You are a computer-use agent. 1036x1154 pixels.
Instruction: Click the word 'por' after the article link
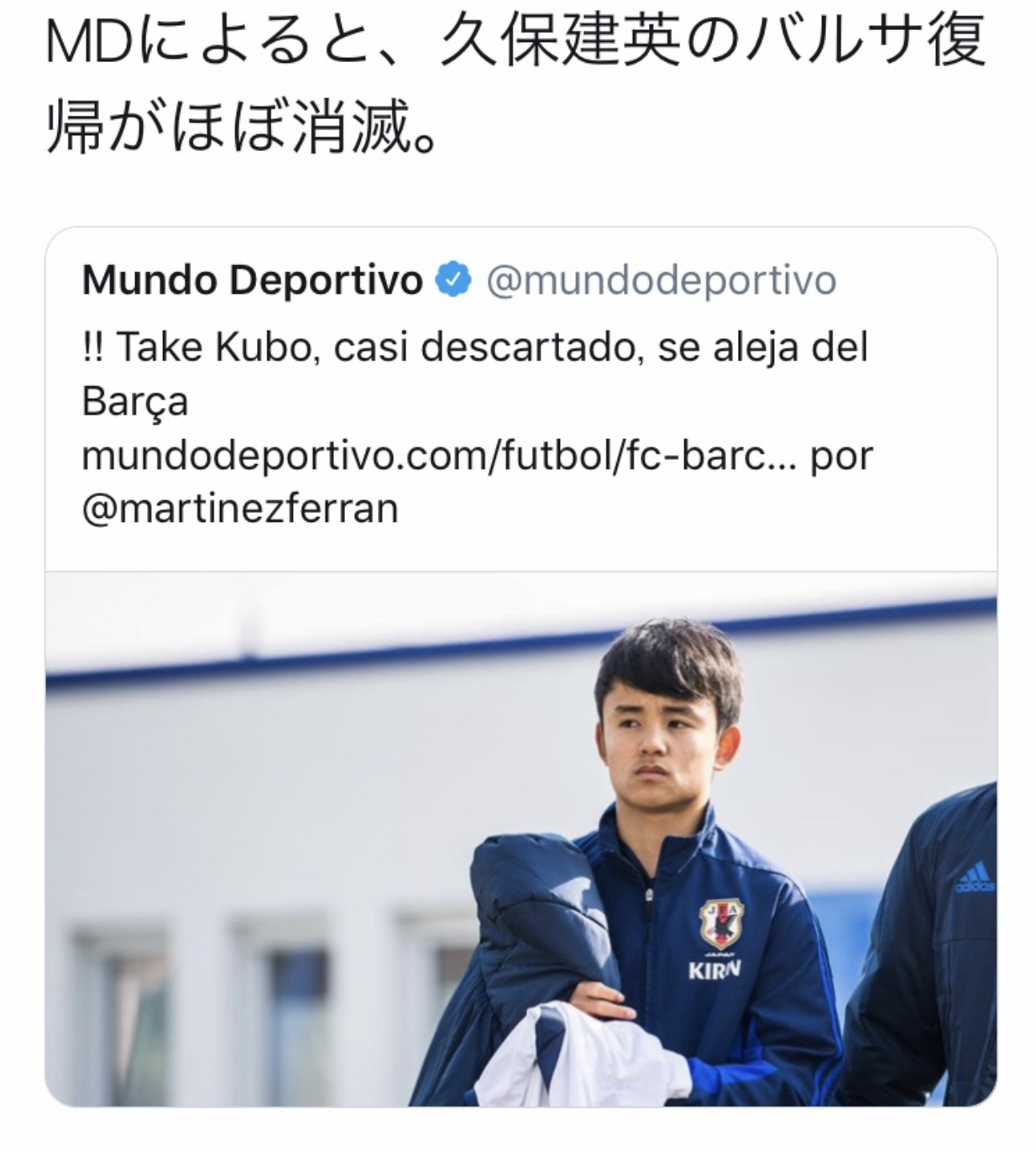pos(841,457)
